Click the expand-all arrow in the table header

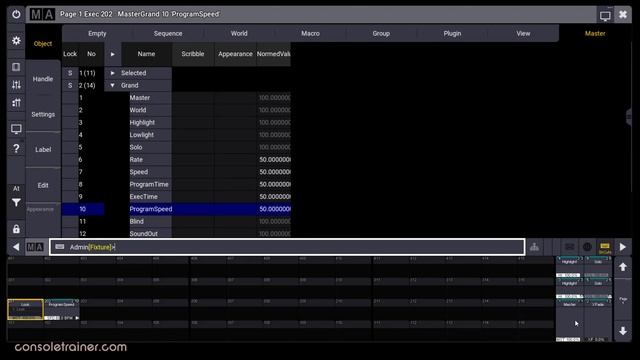(113, 54)
